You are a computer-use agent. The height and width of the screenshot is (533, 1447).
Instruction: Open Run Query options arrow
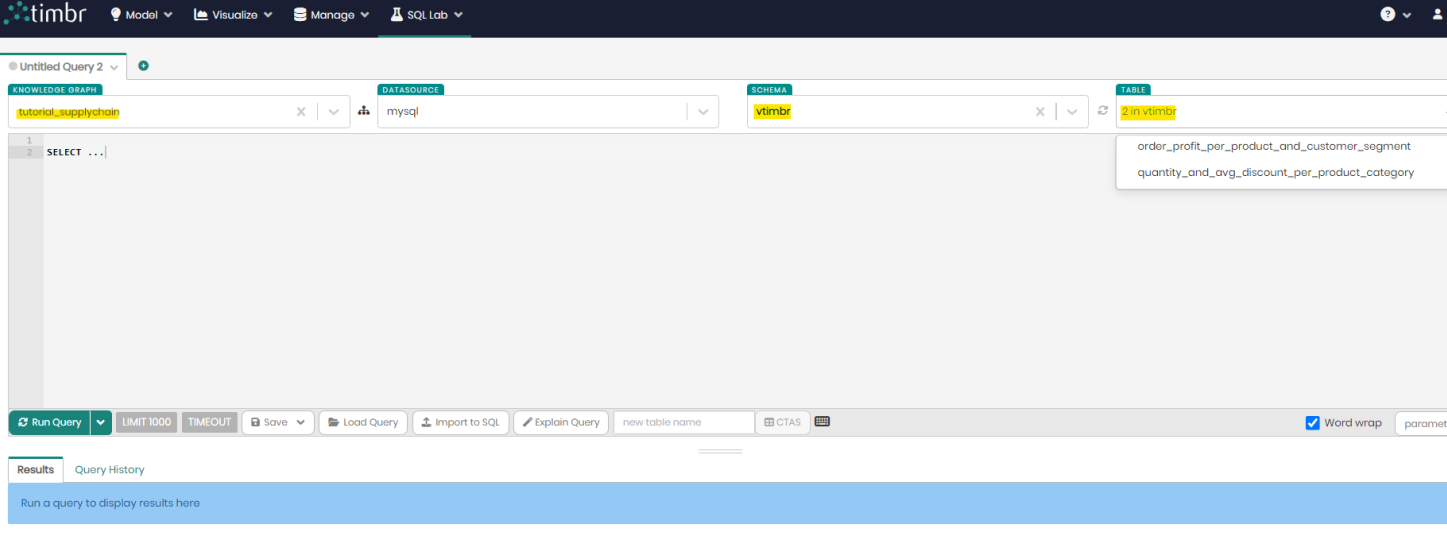(101, 422)
